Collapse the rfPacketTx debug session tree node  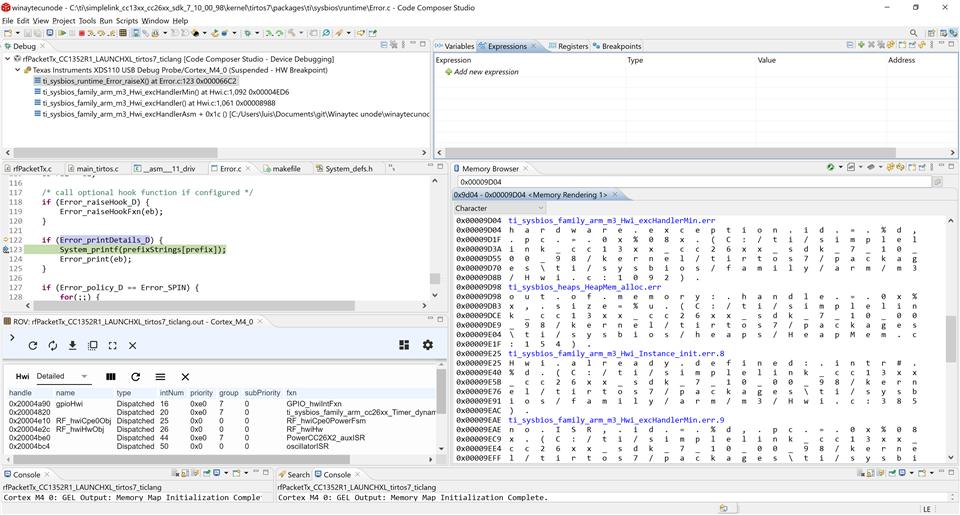point(8,59)
